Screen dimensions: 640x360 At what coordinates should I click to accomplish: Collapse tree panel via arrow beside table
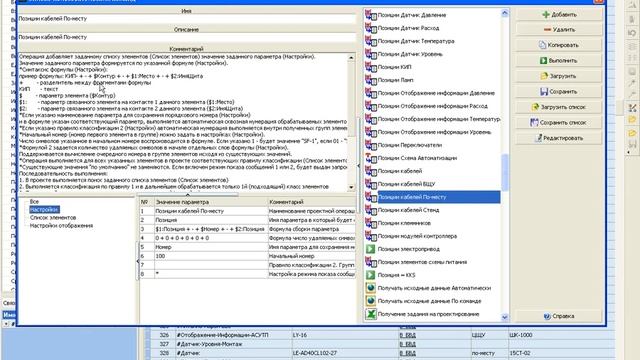pyautogui.click(x=138, y=261)
